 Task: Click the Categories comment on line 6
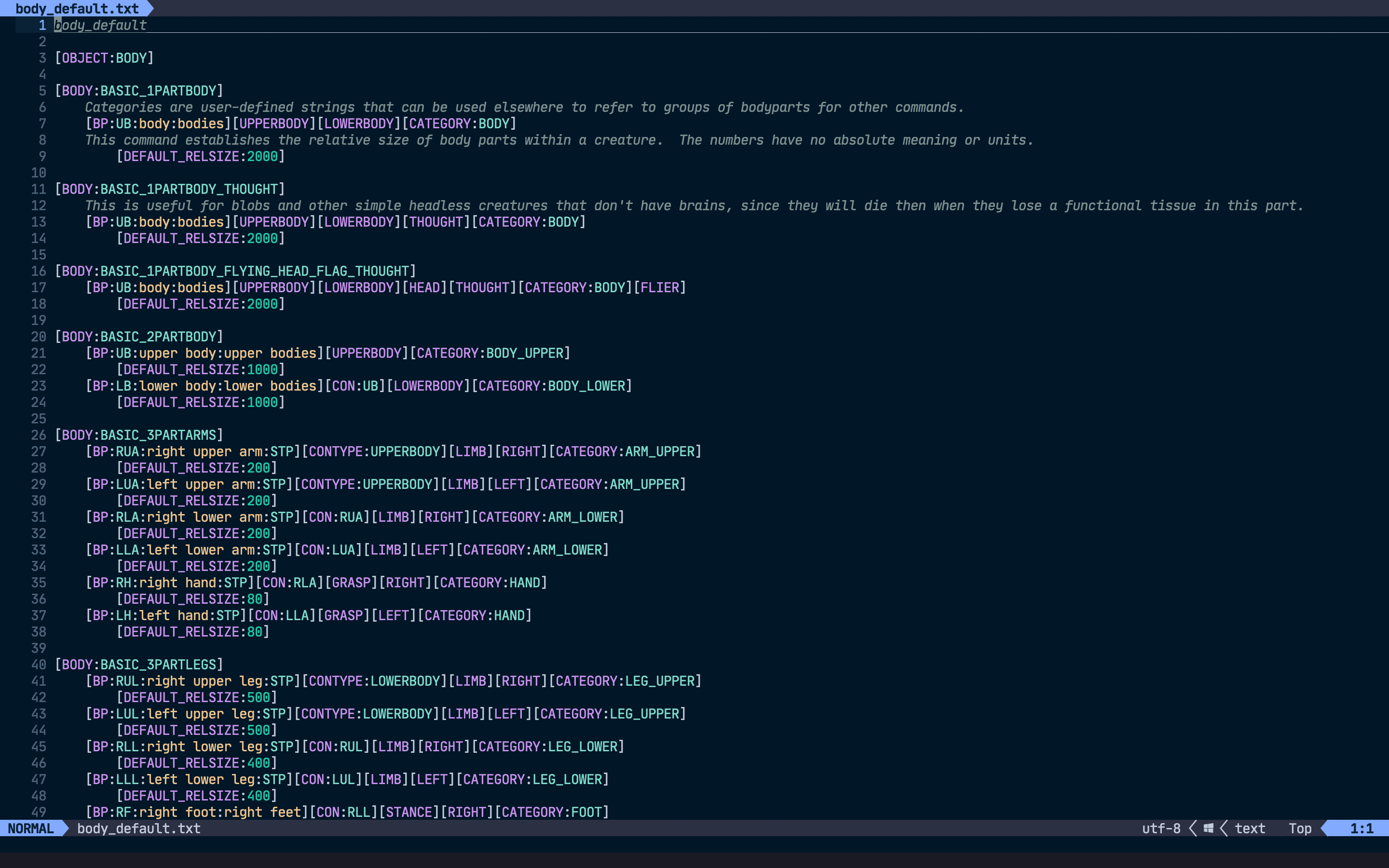click(525, 108)
